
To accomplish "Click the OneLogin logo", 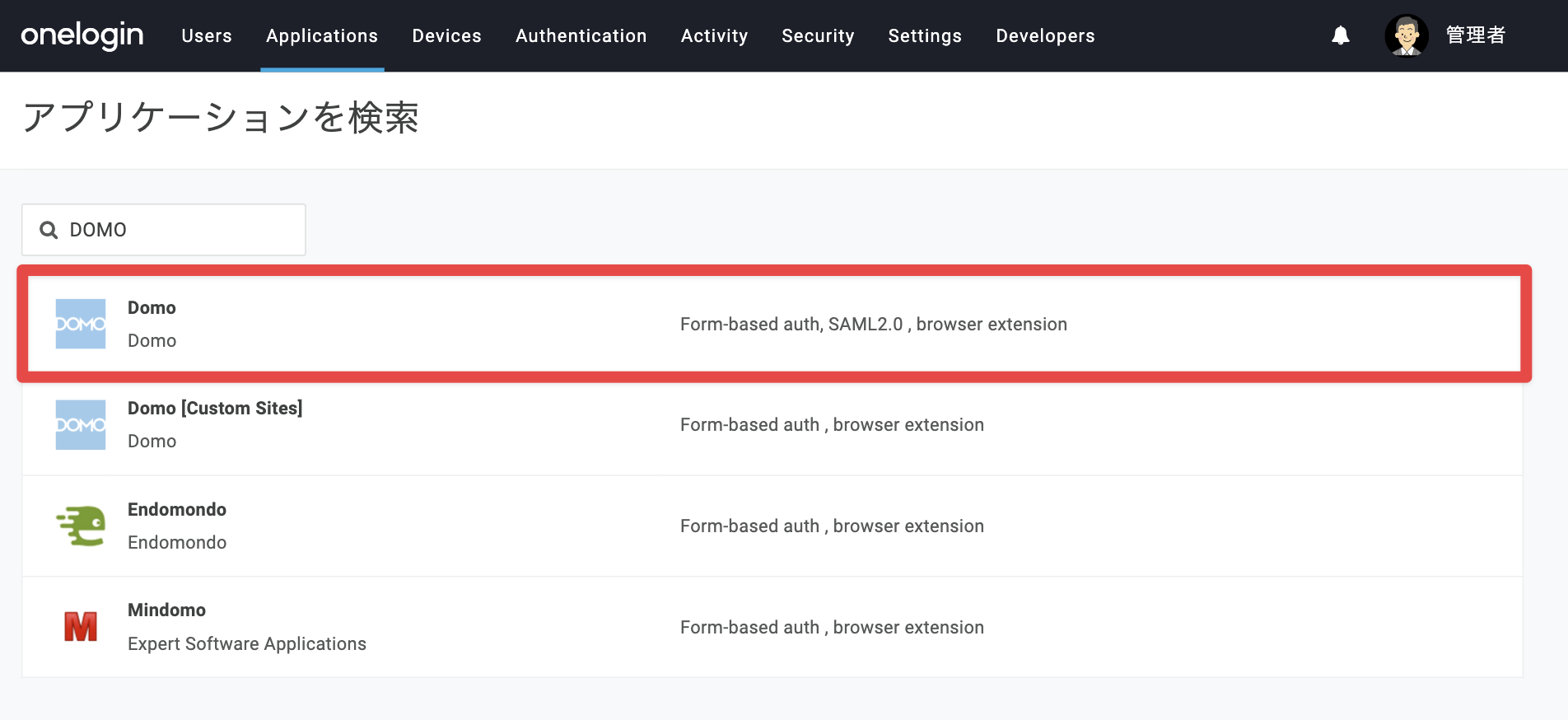I will (82, 35).
